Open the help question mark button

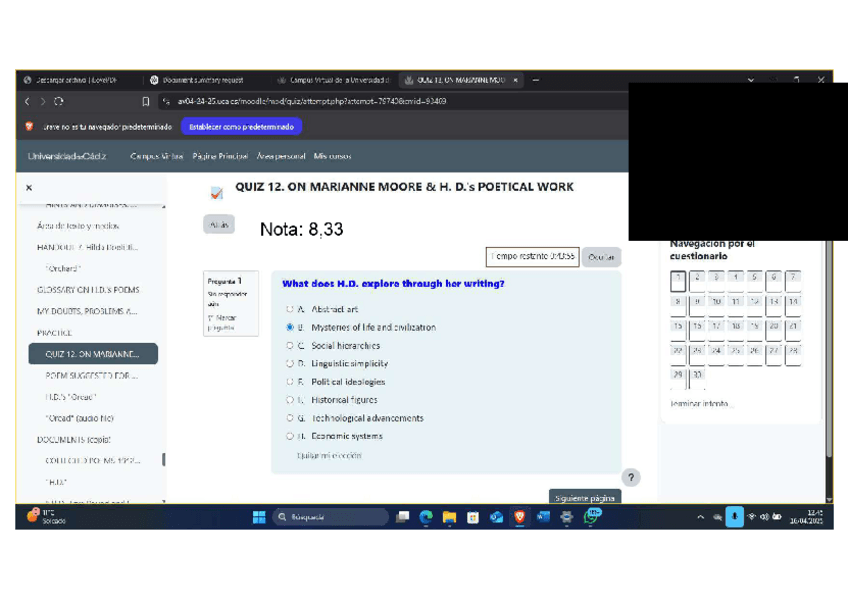click(631, 477)
